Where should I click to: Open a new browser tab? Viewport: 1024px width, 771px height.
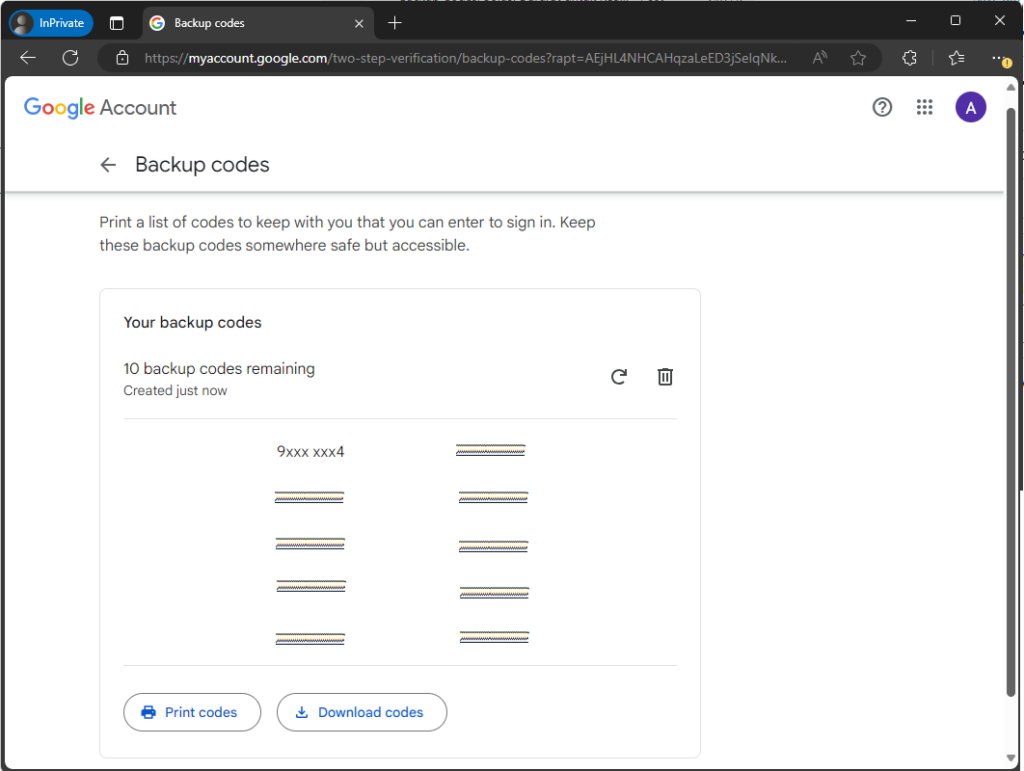(x=395, y=23)
